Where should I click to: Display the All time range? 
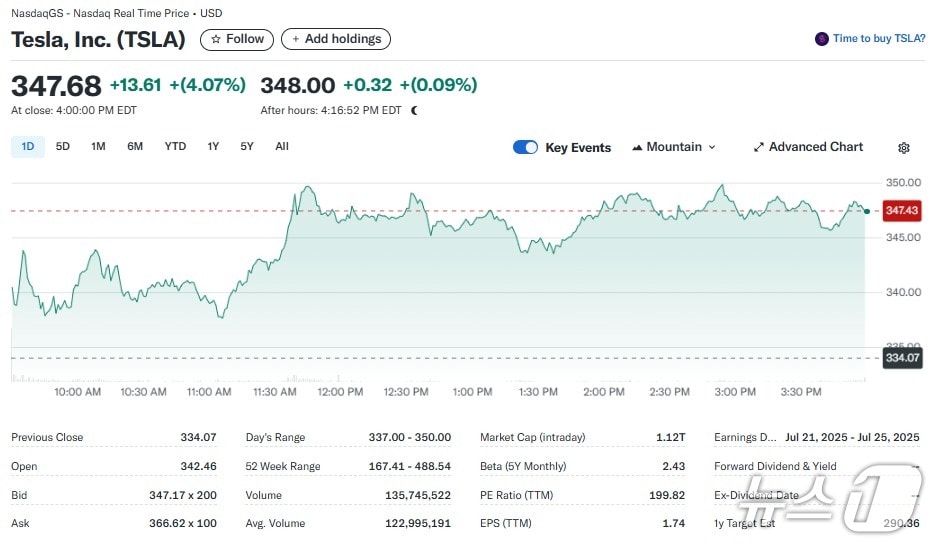[x=282, y=147]
